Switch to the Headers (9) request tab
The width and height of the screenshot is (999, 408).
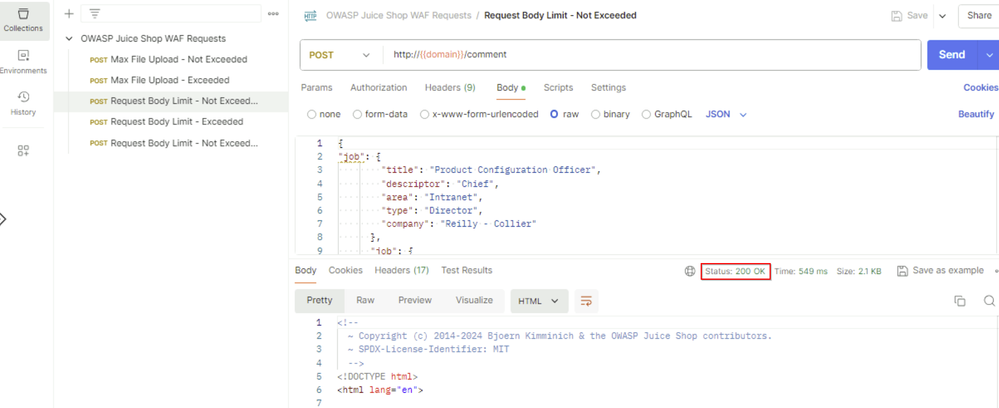click(x=450, y=88)
